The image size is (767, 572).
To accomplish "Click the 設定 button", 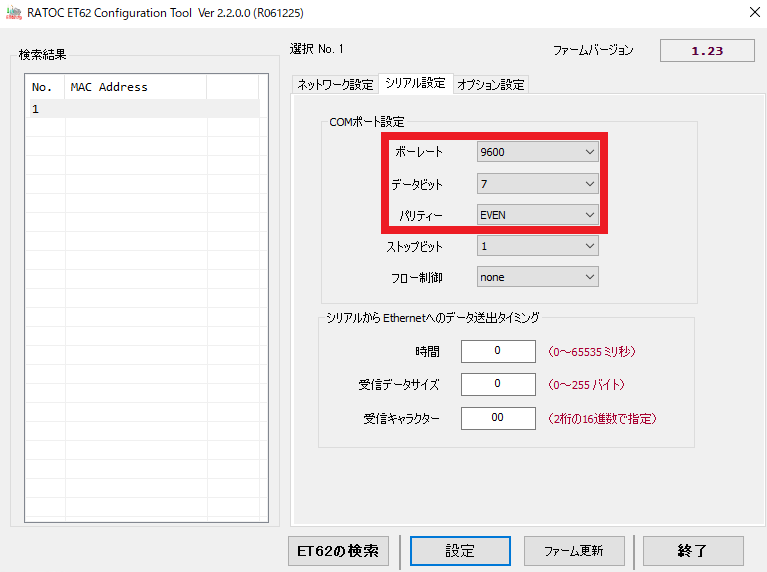I will 460,551.
